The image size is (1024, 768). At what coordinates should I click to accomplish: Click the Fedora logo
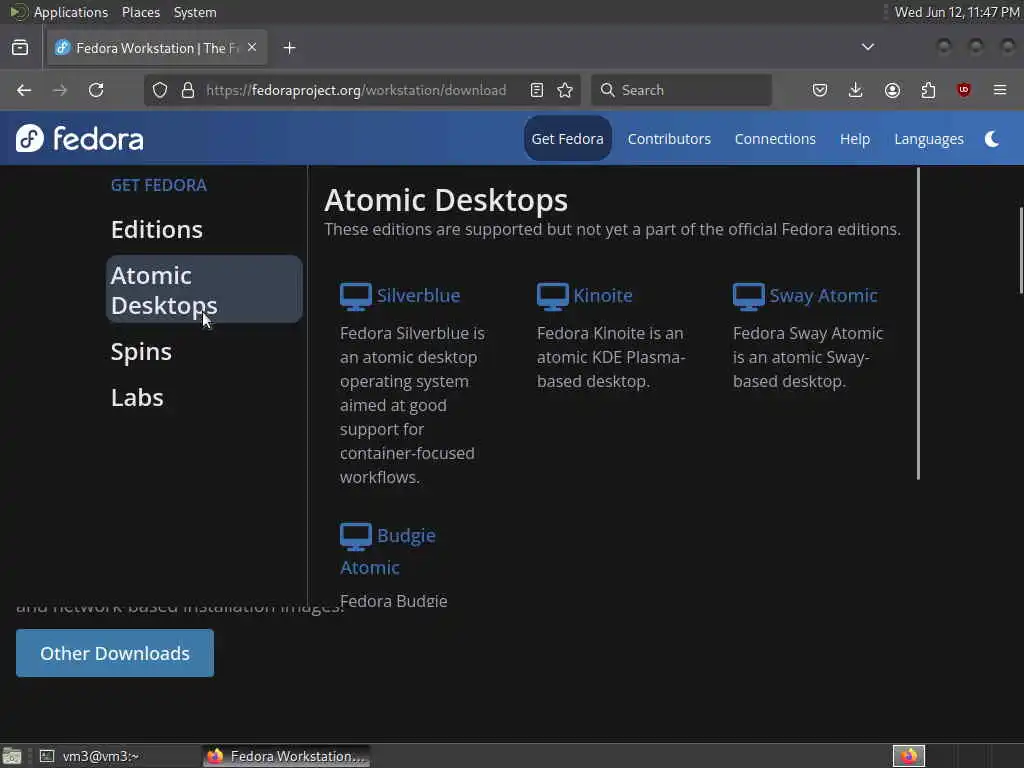[x=80, y=138]
